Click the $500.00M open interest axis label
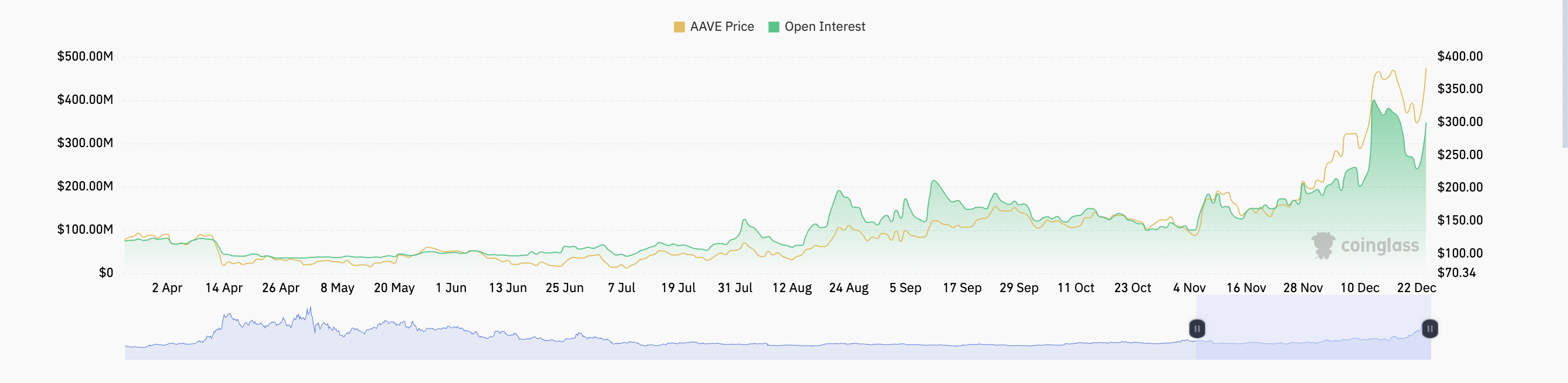The height and width of the screenshot is (383, 1568). coord(85,57)
